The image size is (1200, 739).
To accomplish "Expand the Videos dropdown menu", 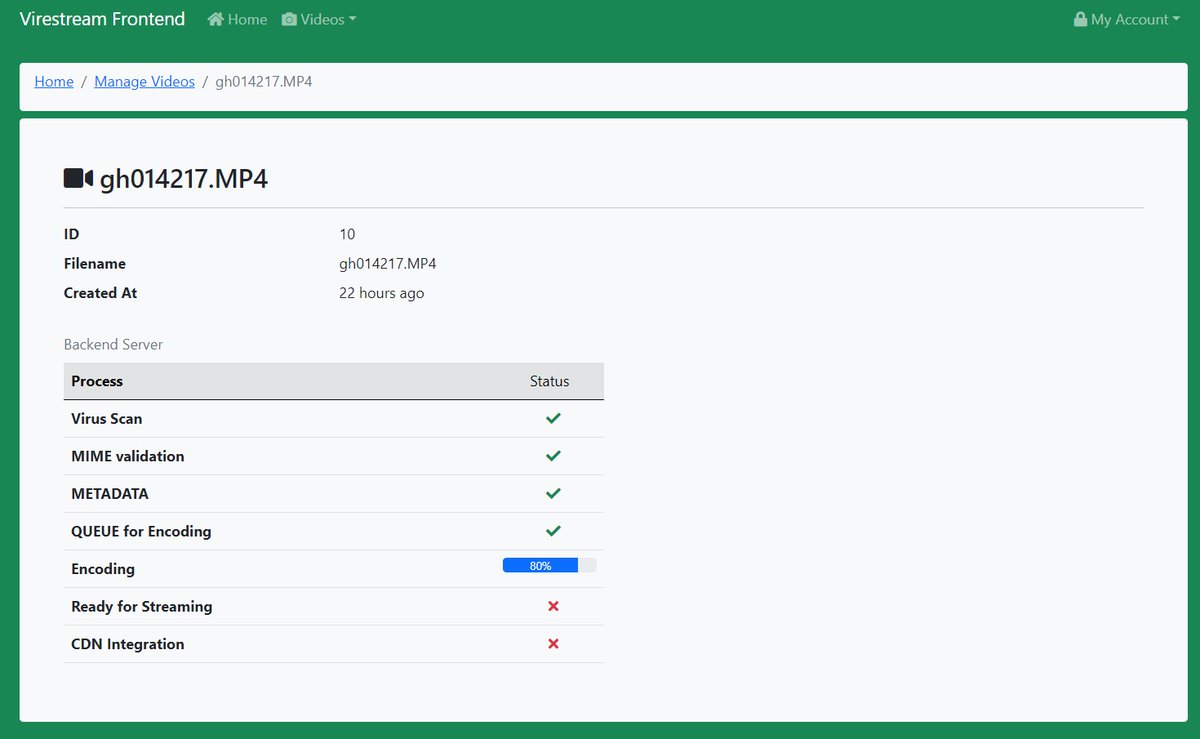I will [x=319, y=19].
